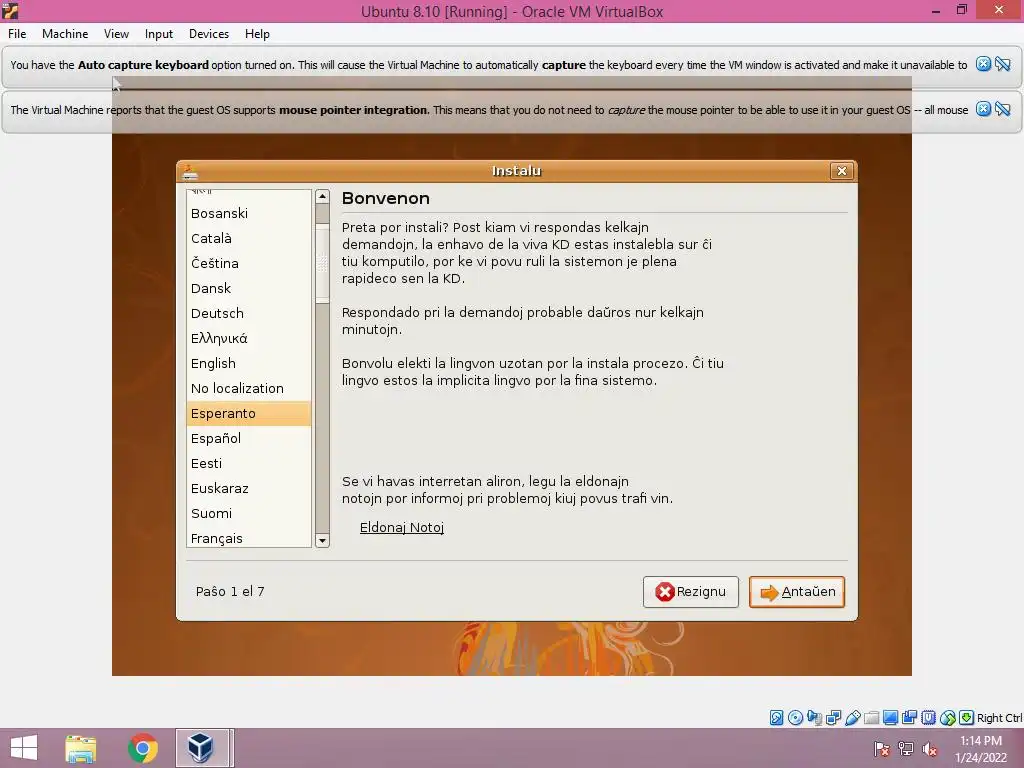
Task: Click the network tray icon
Action: (906, 749)
